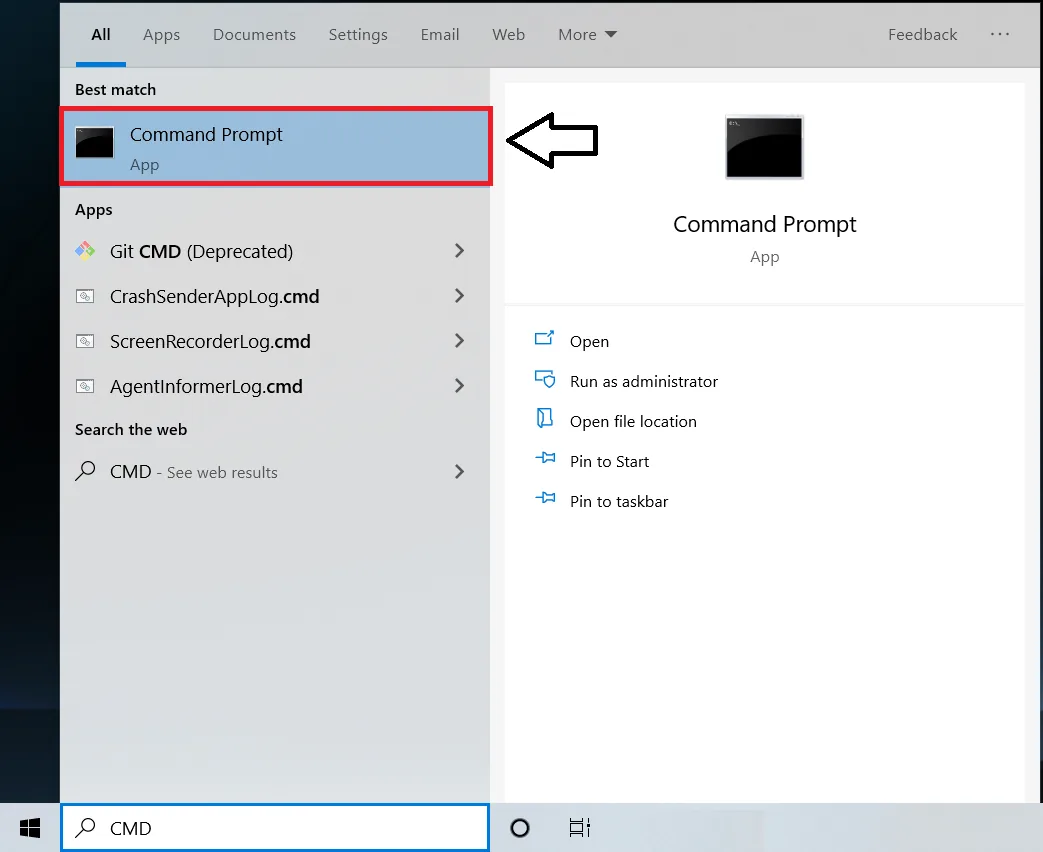
Task: Switch to the Web tab
Action: click(x=509, y=35)
